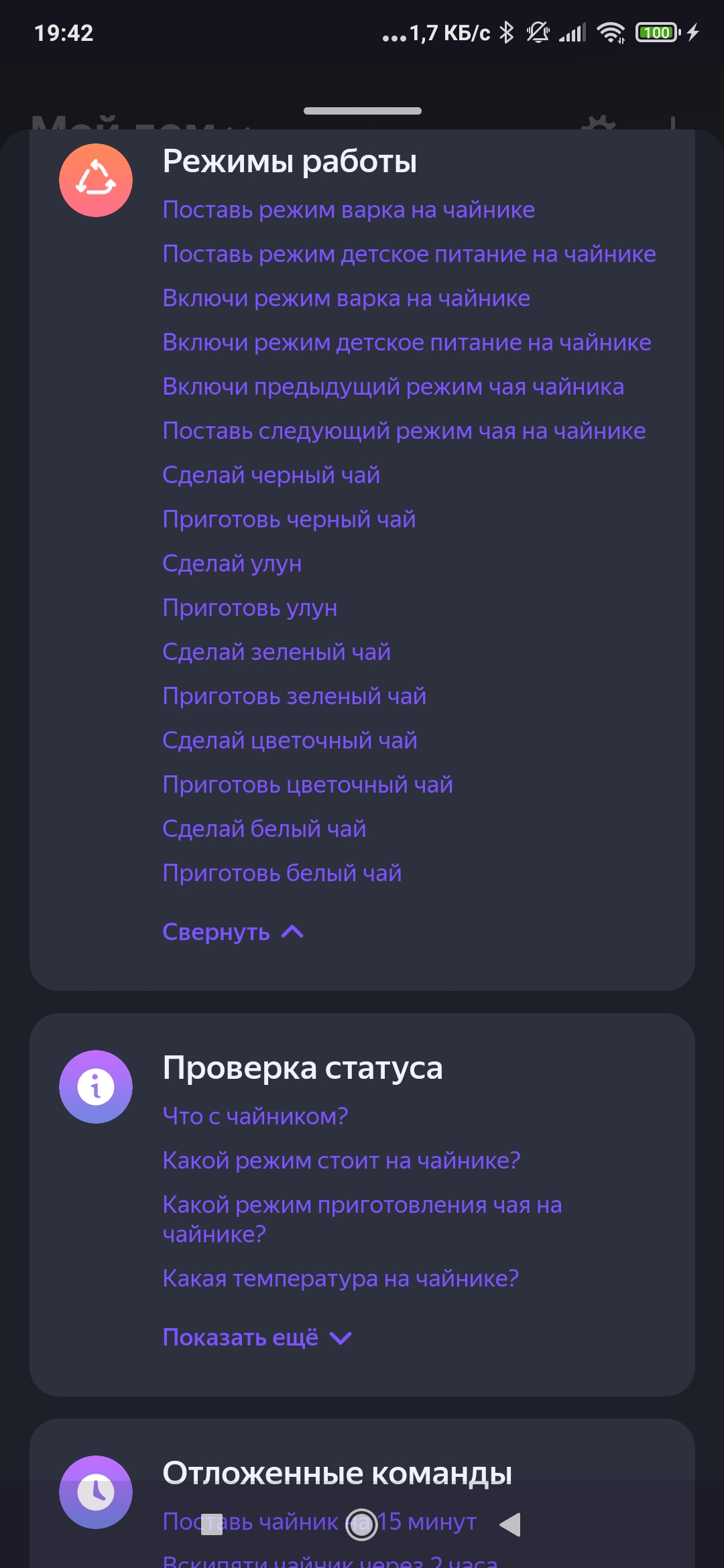The width and height of the screenshot is (724, 1568).
Task: Select "Приготовь цветочный чай" command
Action: point(307,785)
